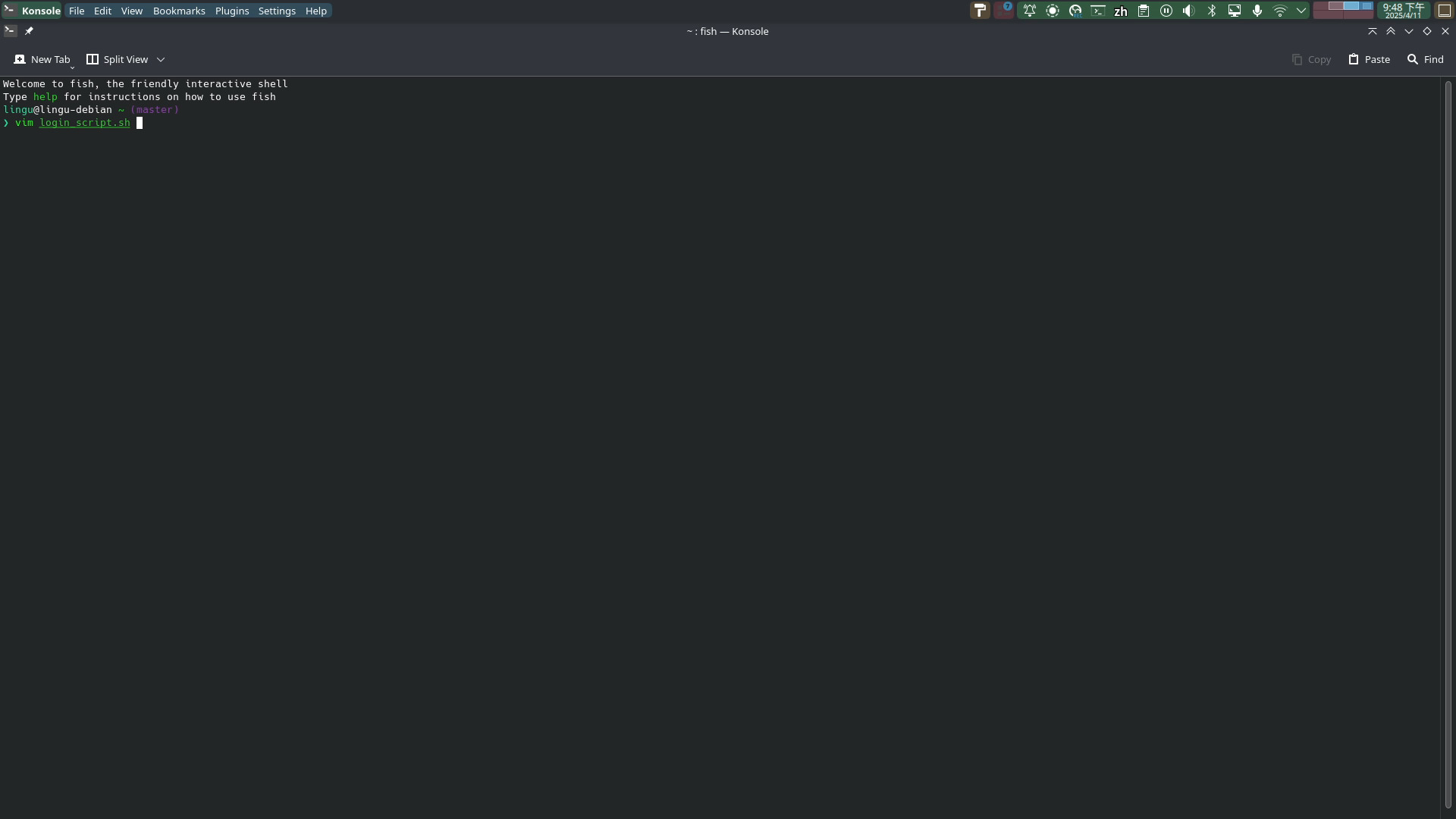Open the Bluetooth tray icon
Viewport: 1456px width, 819px height.
click(x=1212, y=11)
